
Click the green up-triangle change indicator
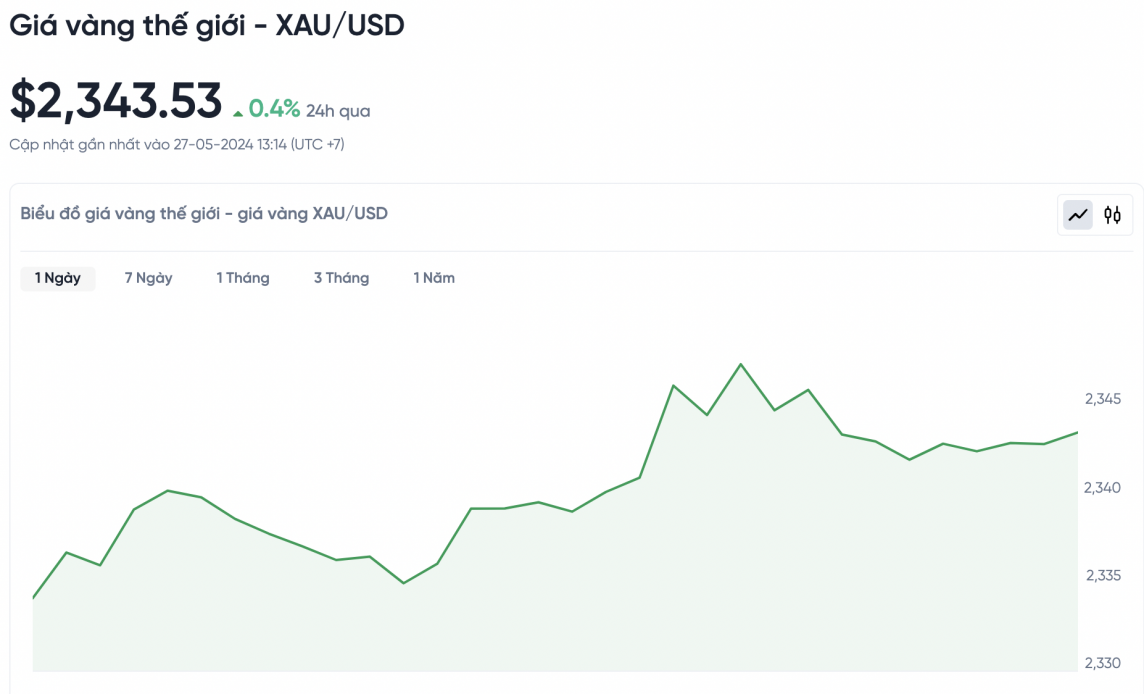click(x=238, y=113)
